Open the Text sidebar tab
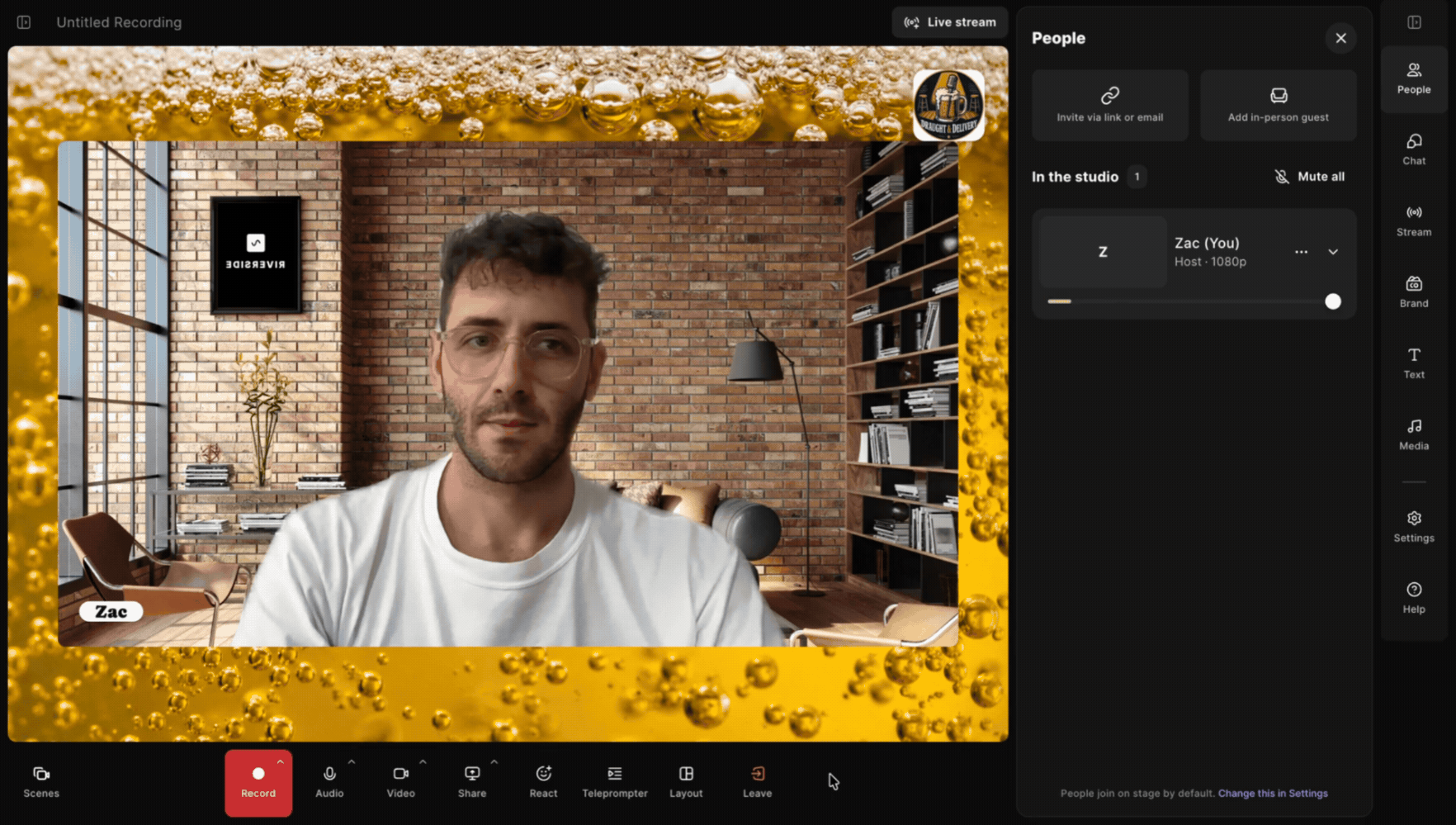The width and height of the screenshot is (1456, 825). [1413, 363]
